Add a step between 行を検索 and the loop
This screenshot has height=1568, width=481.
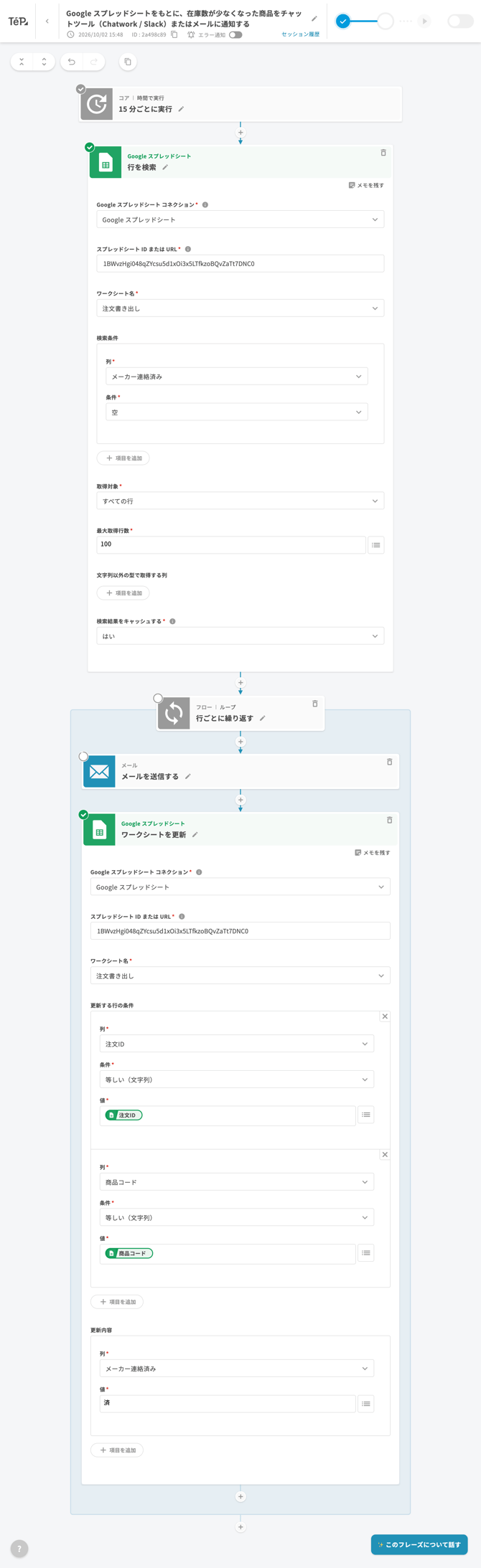pyautogui.click(x=240, y=683)
